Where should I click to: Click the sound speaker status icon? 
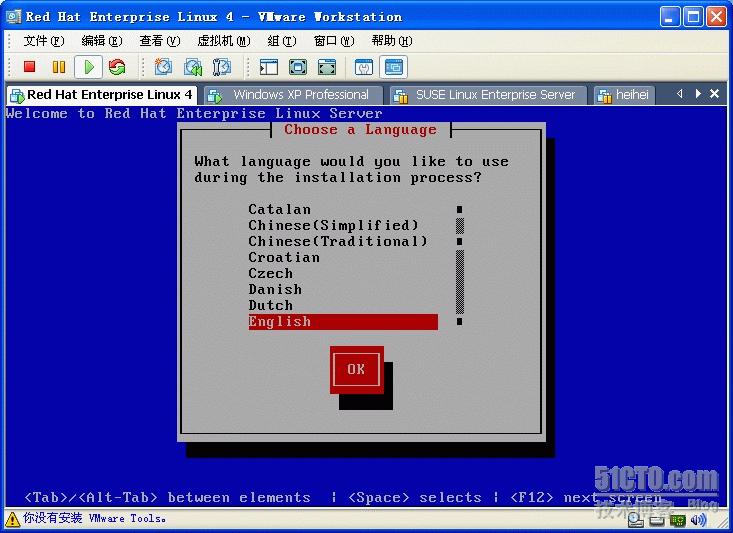pyautogui.click(x=699, y=520)
